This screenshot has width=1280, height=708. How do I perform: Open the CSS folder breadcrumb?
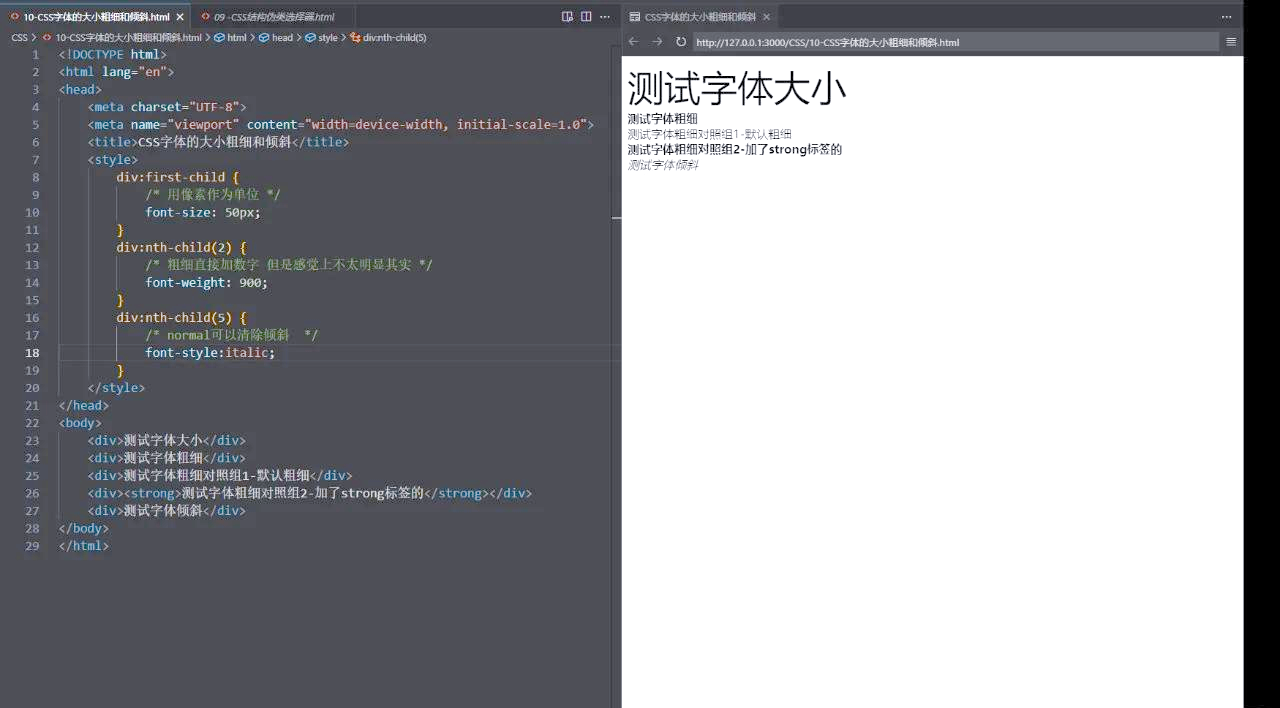point(19,37)
